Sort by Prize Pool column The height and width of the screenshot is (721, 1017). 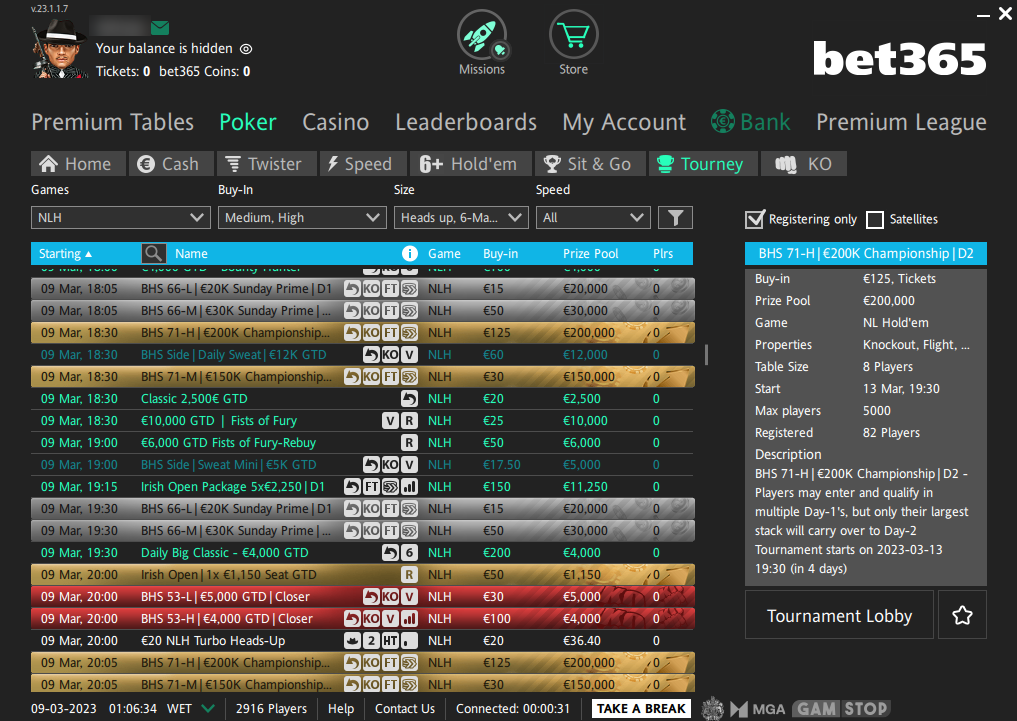click(x=590, y=254)
